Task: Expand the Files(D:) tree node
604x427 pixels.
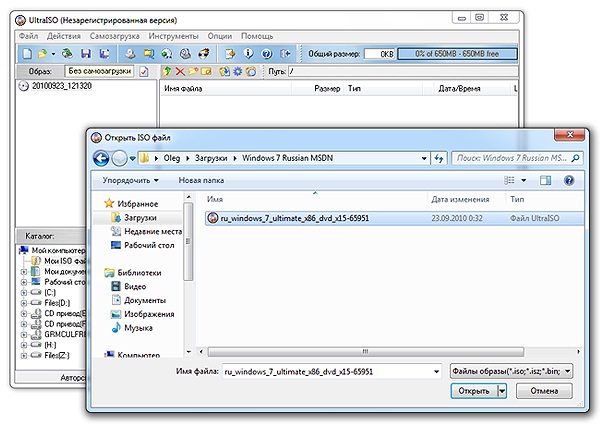Action: tap(23, 303)
